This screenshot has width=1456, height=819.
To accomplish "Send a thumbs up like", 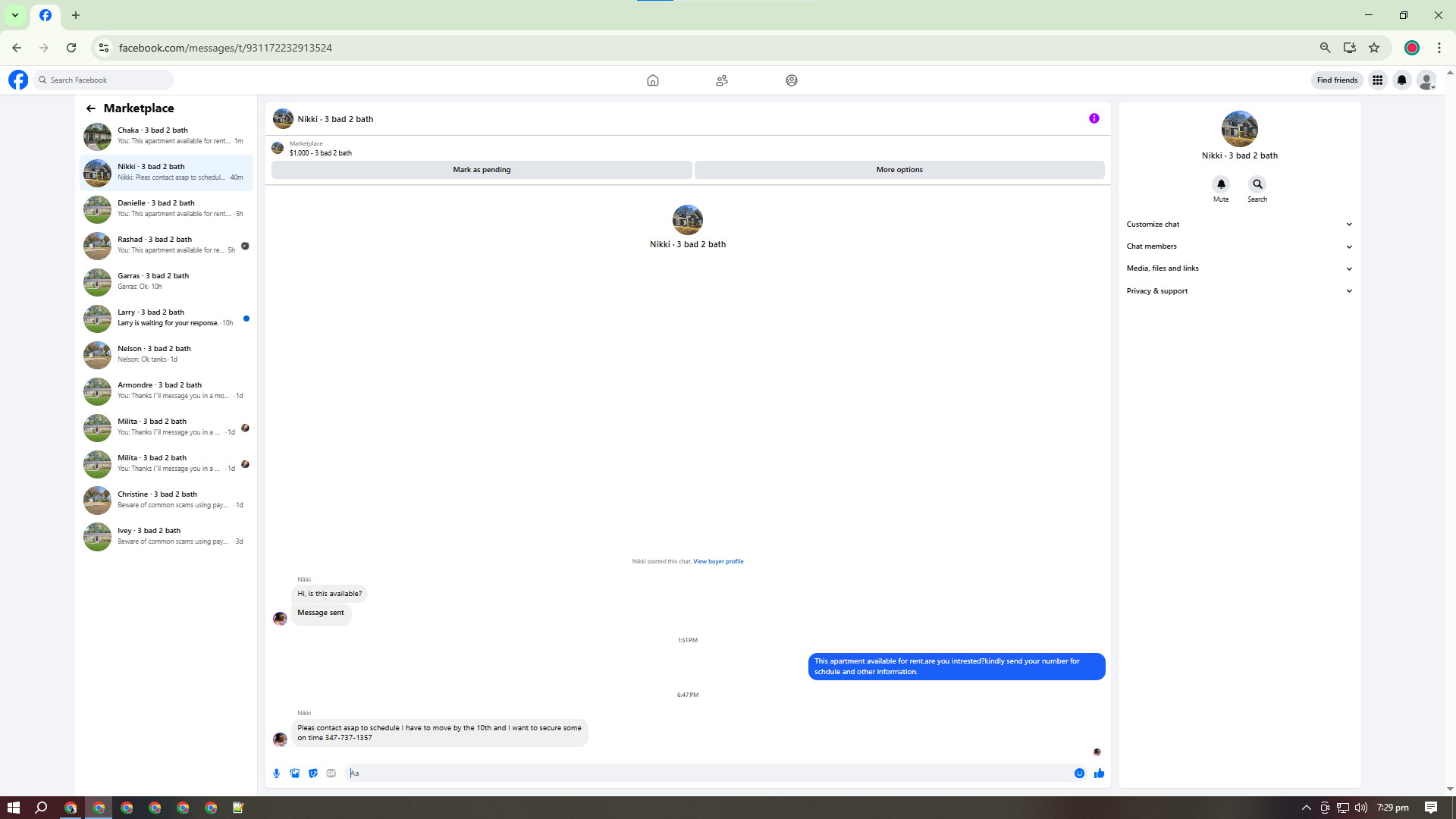I will tap(1100, 773).
